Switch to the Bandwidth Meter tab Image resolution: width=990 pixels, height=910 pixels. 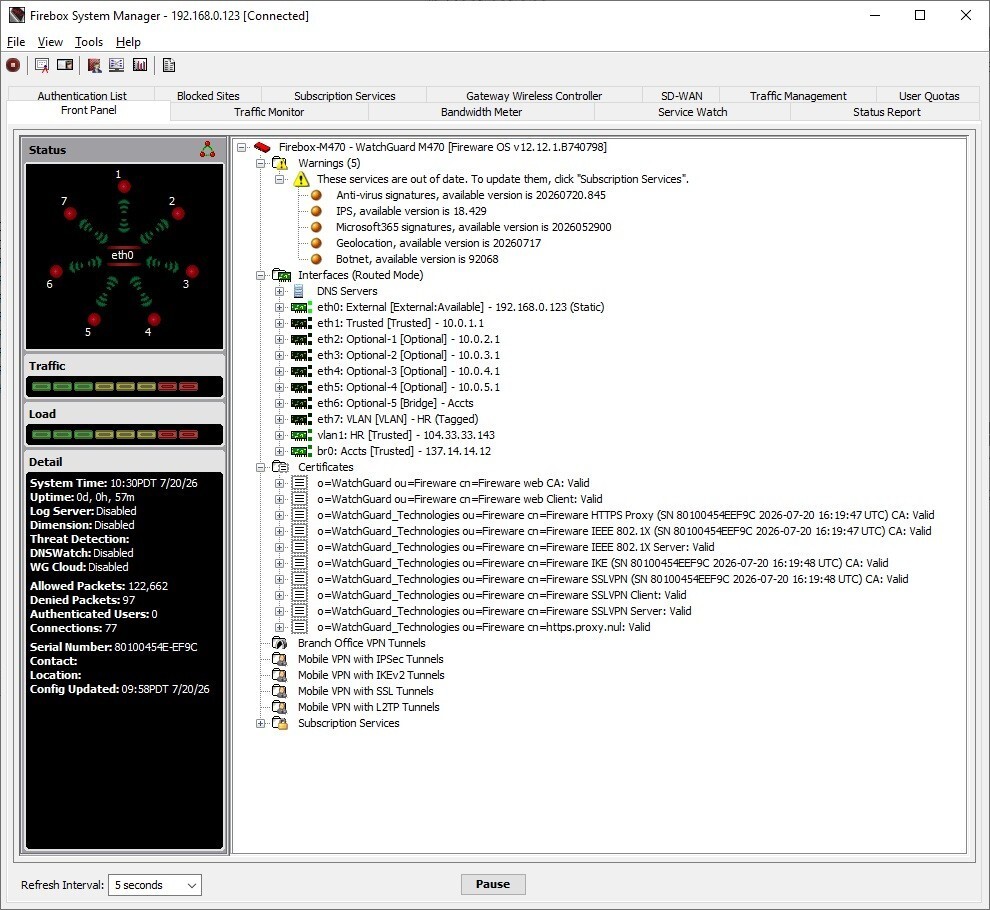(x=481, y=112)
